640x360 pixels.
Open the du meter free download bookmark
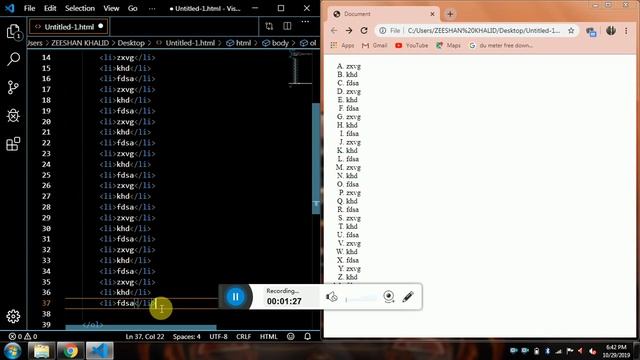(501, 45)
